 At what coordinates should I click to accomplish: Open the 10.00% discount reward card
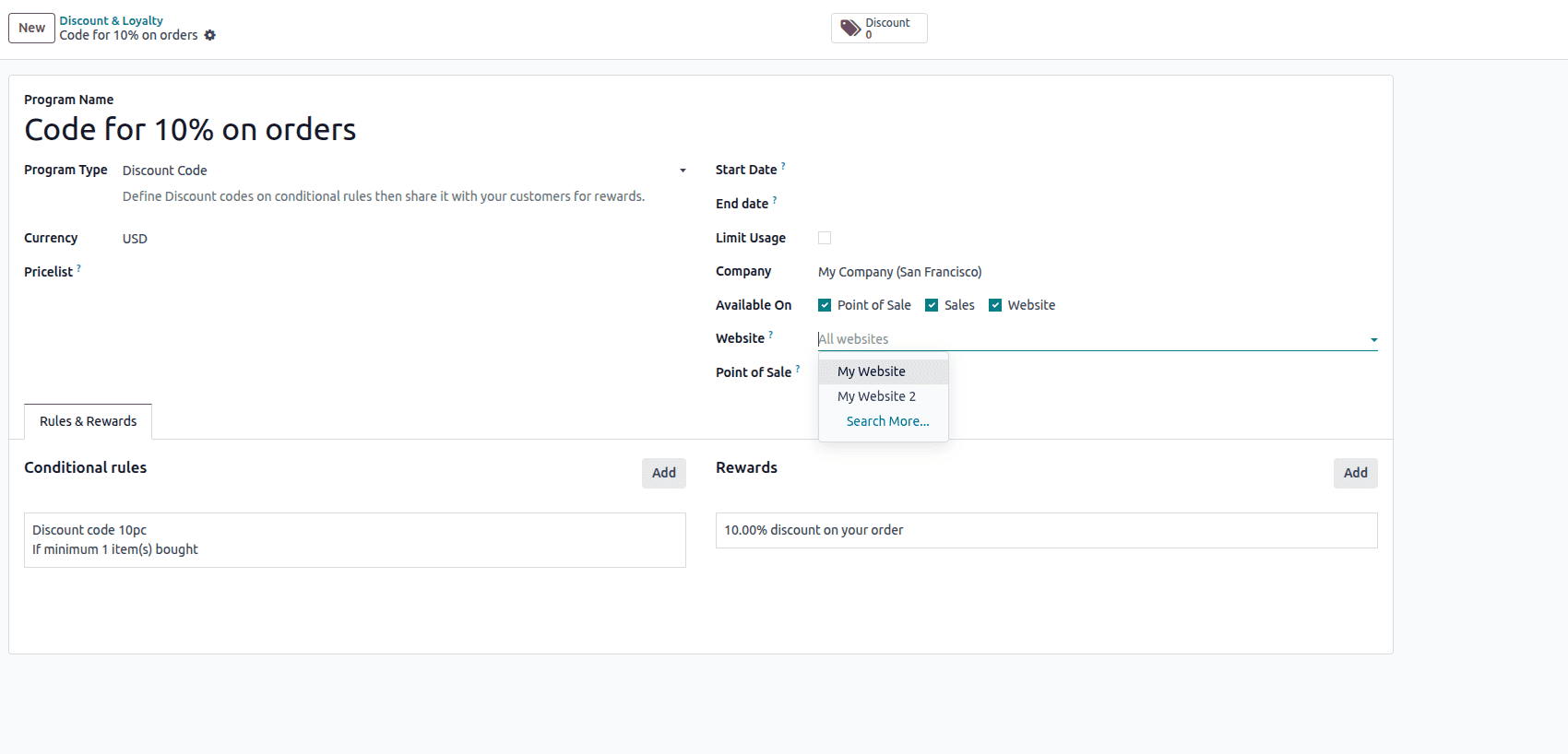[x=1046, y=530]
